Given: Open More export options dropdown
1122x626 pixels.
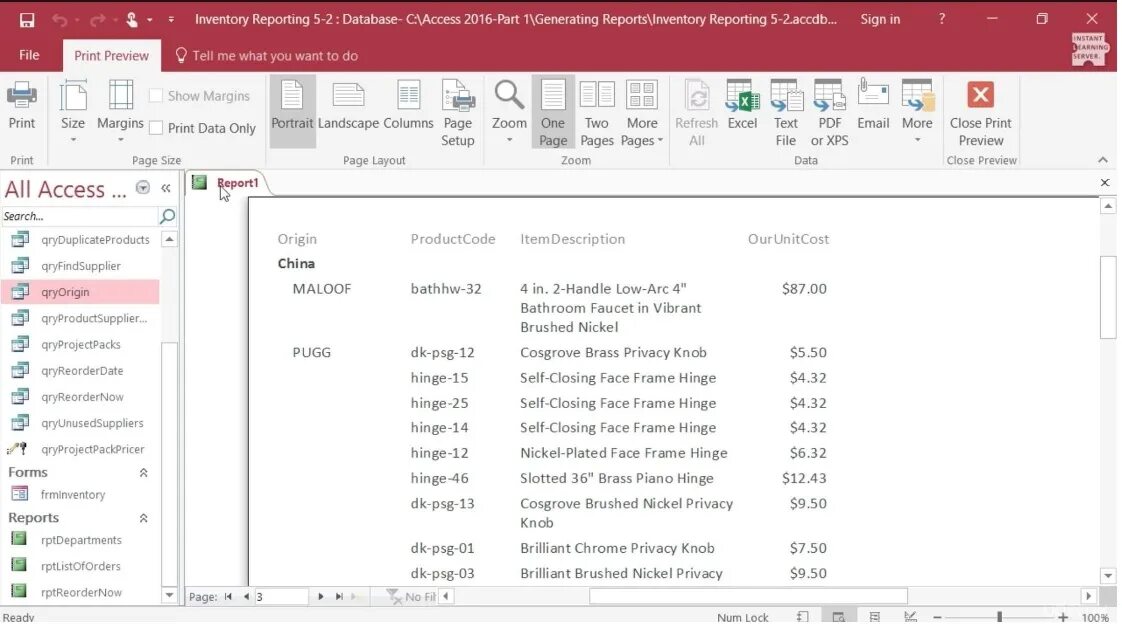Looking at the screenshot, I should click(917, 111).
